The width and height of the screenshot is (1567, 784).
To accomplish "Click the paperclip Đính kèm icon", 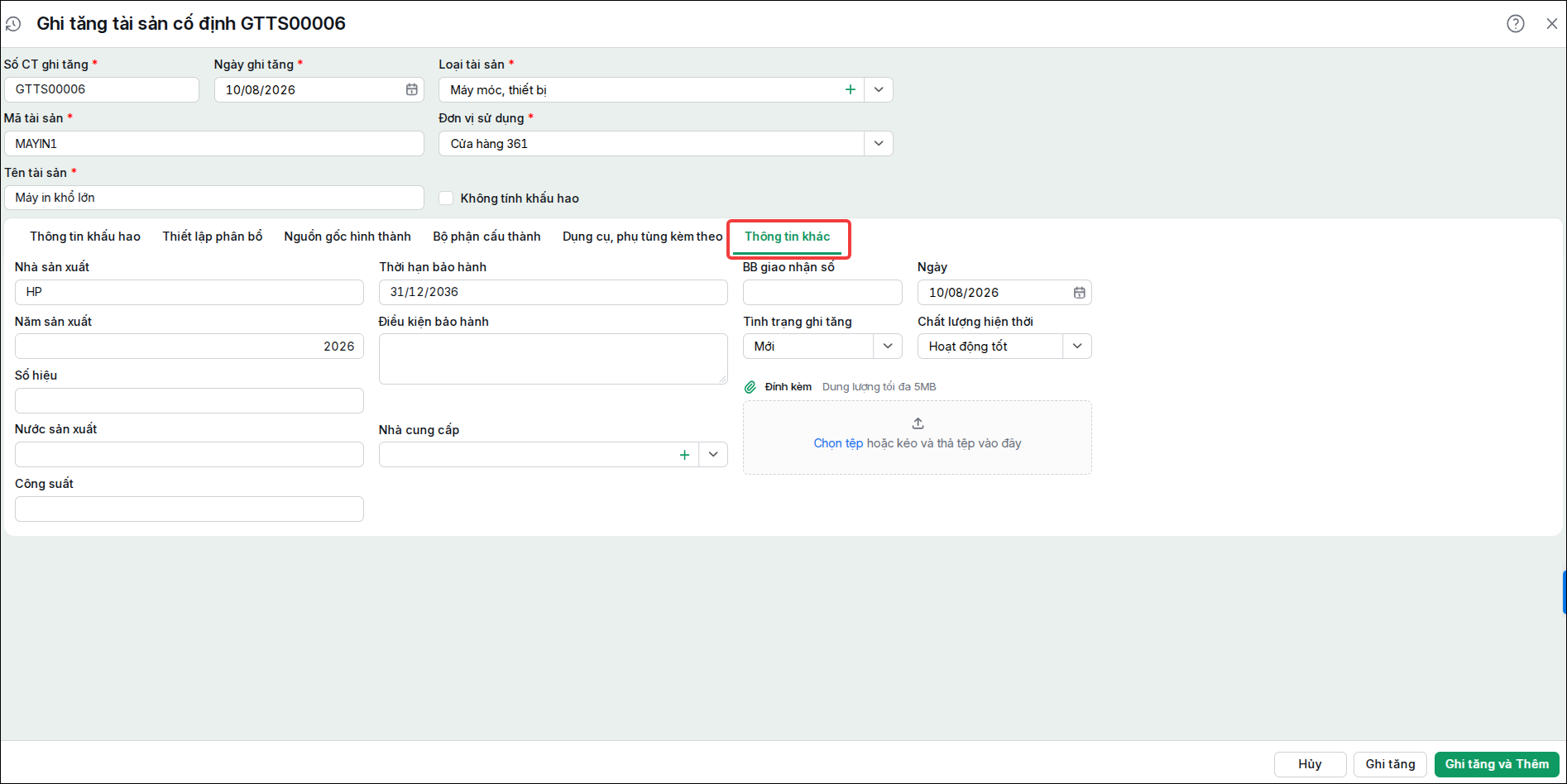I will click(750, 387).
